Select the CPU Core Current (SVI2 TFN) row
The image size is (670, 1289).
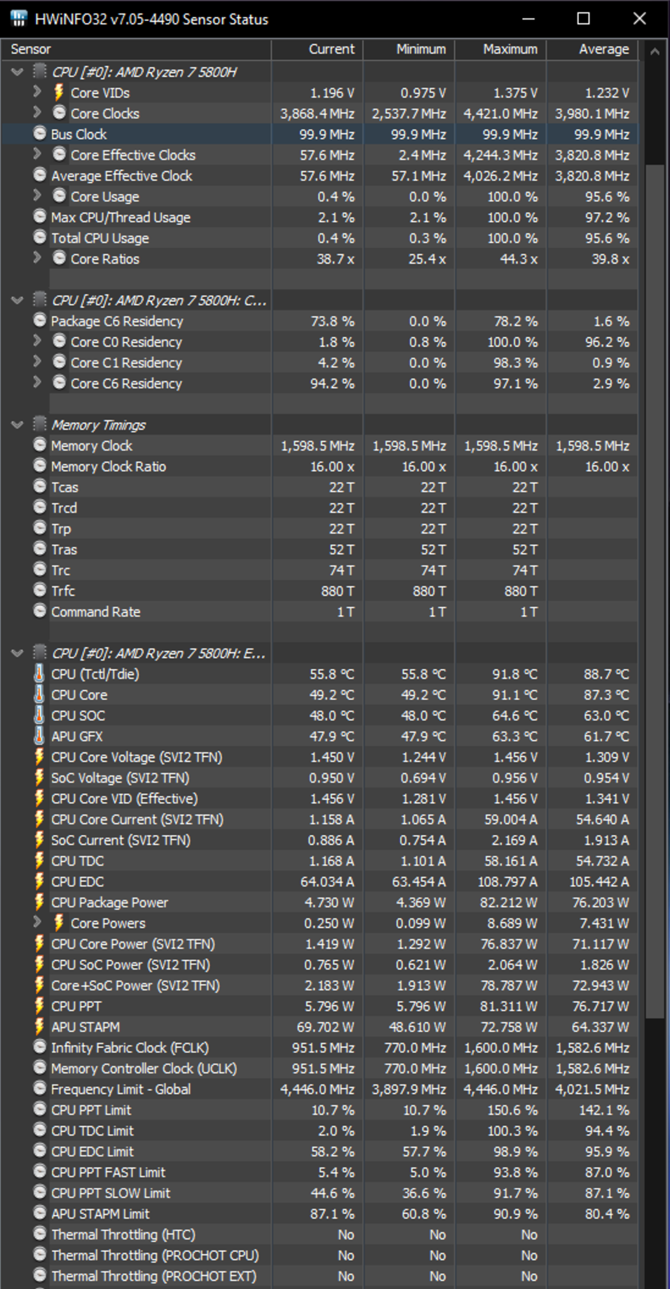click(320, 819)
